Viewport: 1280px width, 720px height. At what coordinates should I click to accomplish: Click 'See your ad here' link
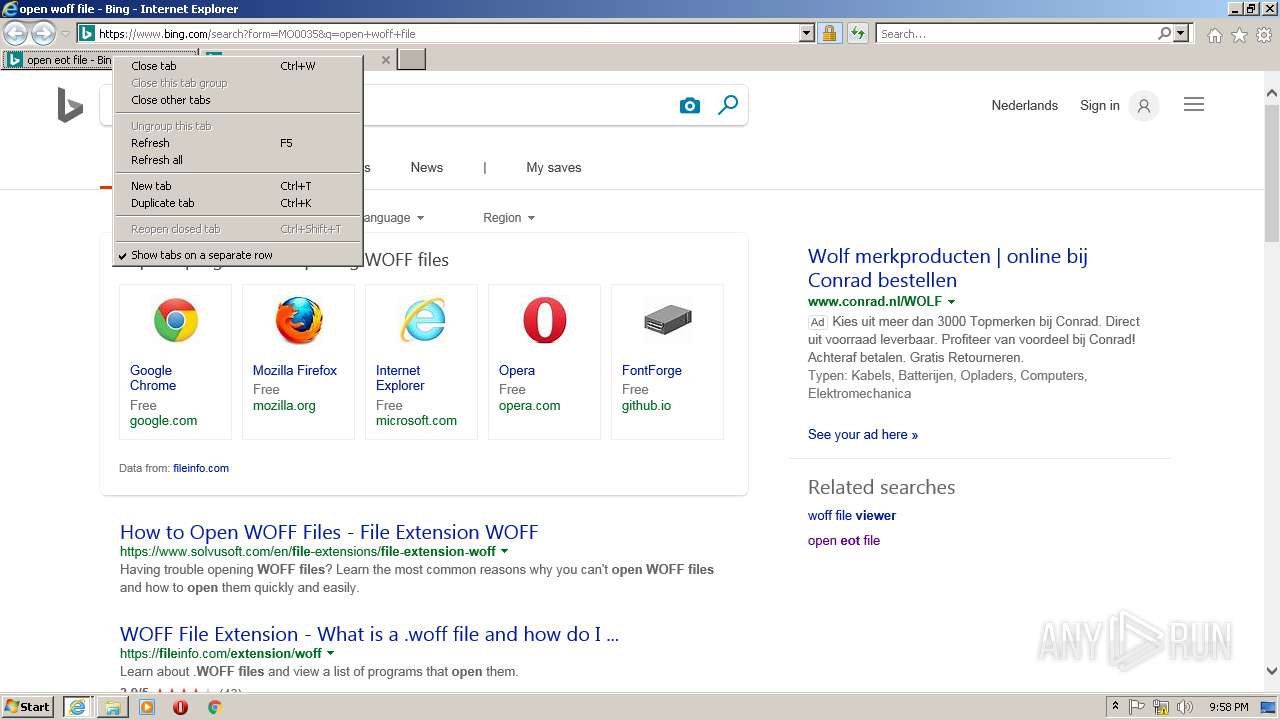pyautogui.click(x=863, y=435)
